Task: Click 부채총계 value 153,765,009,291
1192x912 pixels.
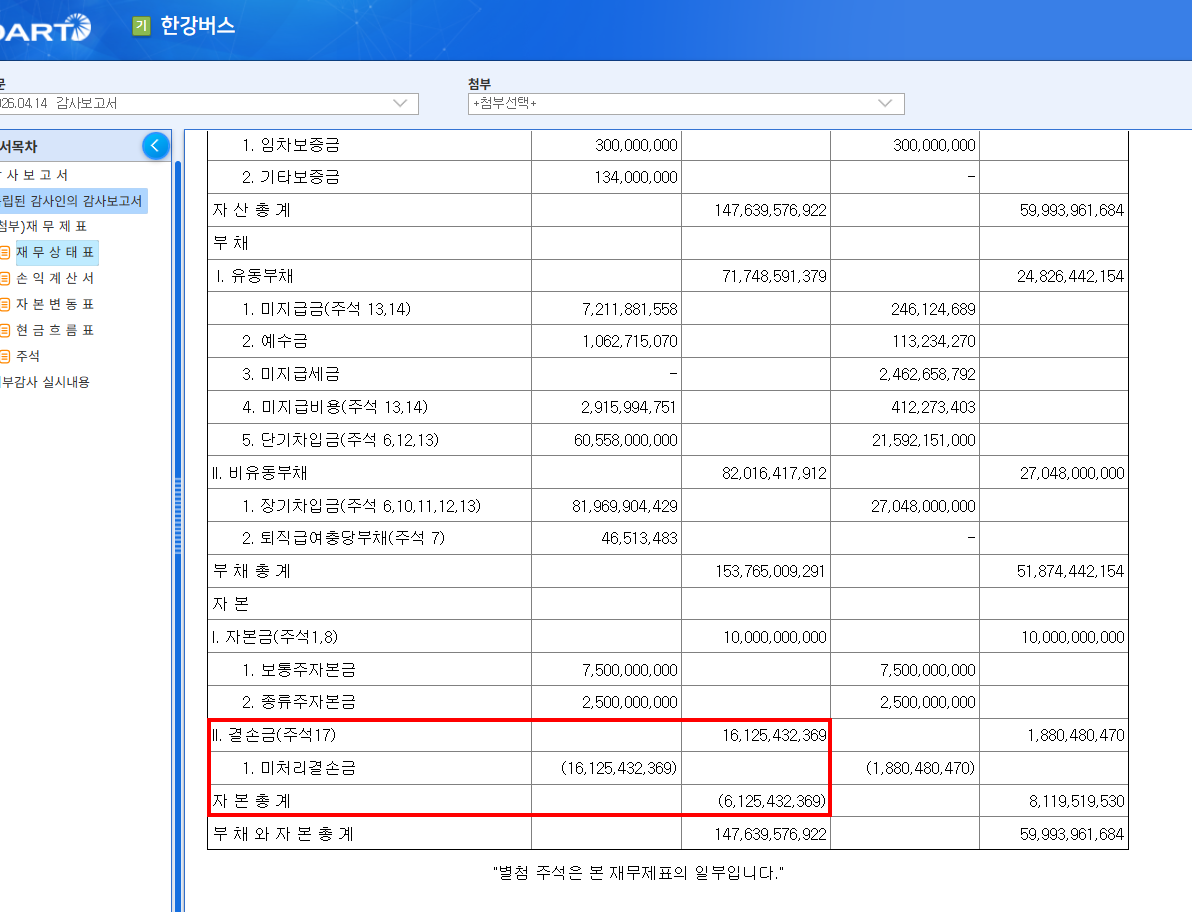Action: (770, 572)
